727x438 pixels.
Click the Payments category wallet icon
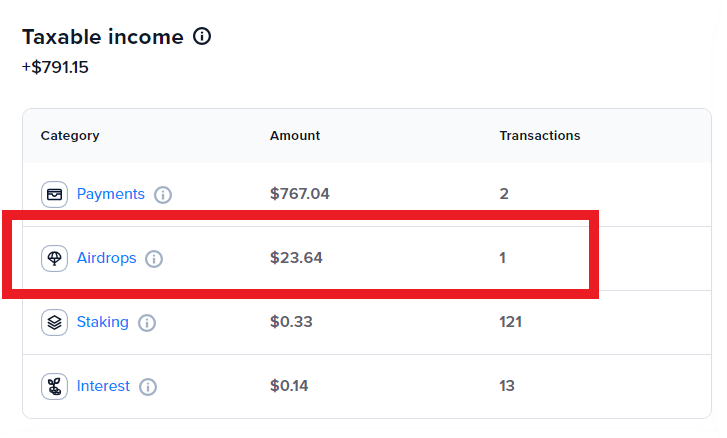click(x=54, y=194)
